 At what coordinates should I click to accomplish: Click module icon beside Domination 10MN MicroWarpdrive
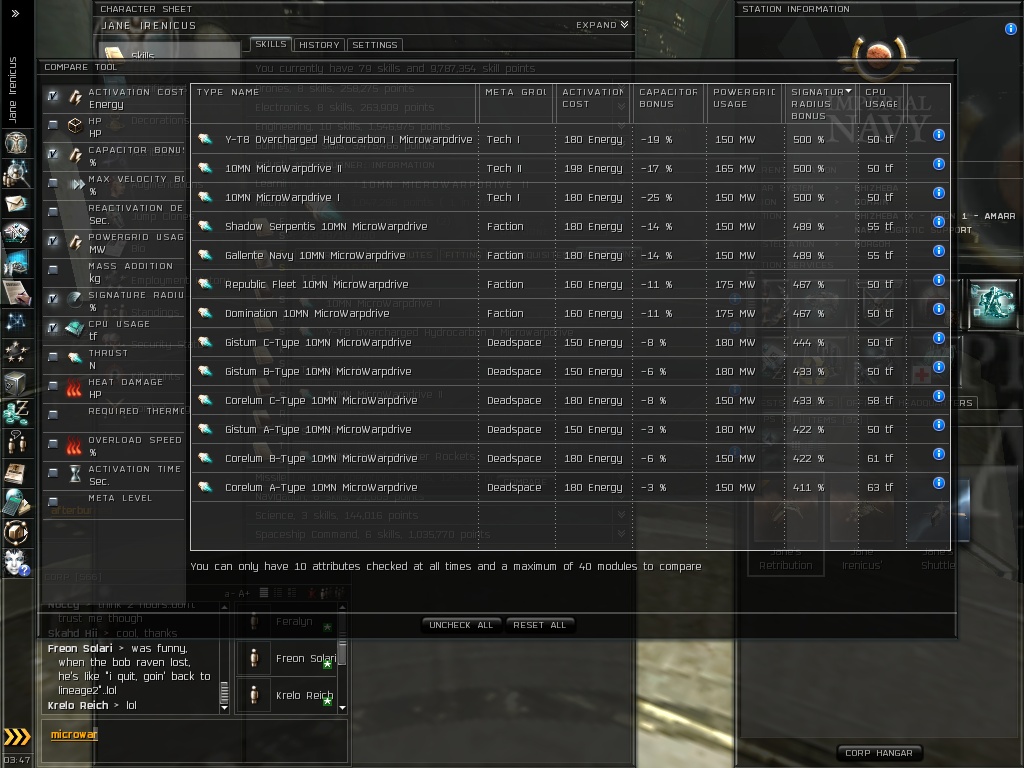[205, 313]
